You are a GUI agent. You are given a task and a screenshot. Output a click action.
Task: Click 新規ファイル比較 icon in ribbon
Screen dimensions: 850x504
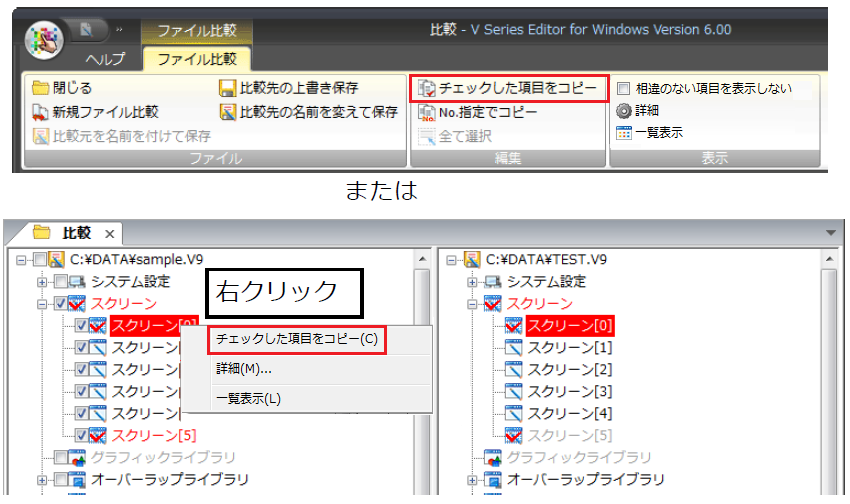(40, 112)
